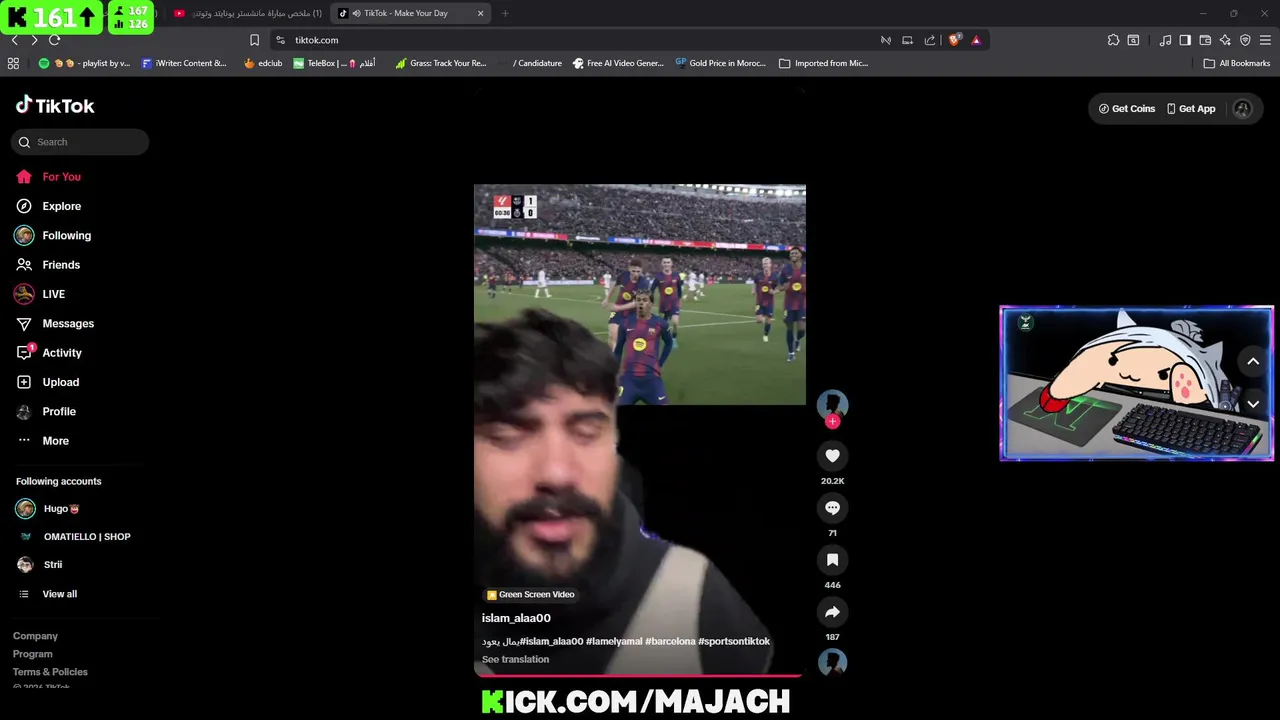The width and height of the screenshot is (1280, 720).
Task: Reload the page with the refresh icon
Action: coord(54,40)
